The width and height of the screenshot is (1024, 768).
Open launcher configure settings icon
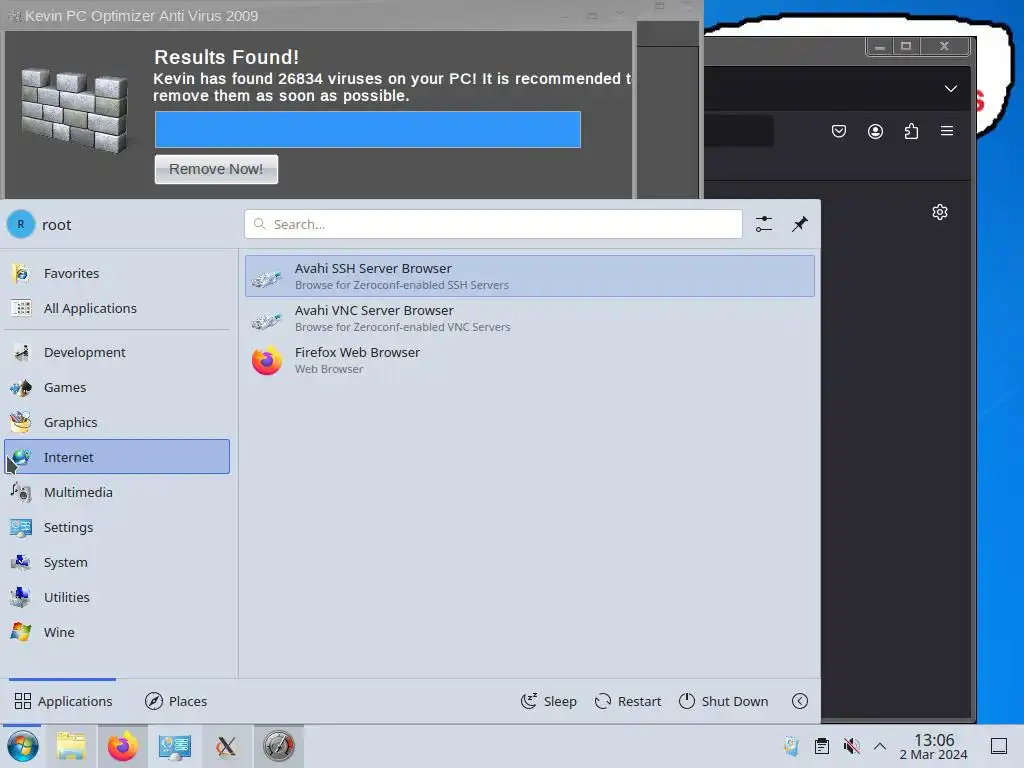pyautogui.click(x=763, y=224)
